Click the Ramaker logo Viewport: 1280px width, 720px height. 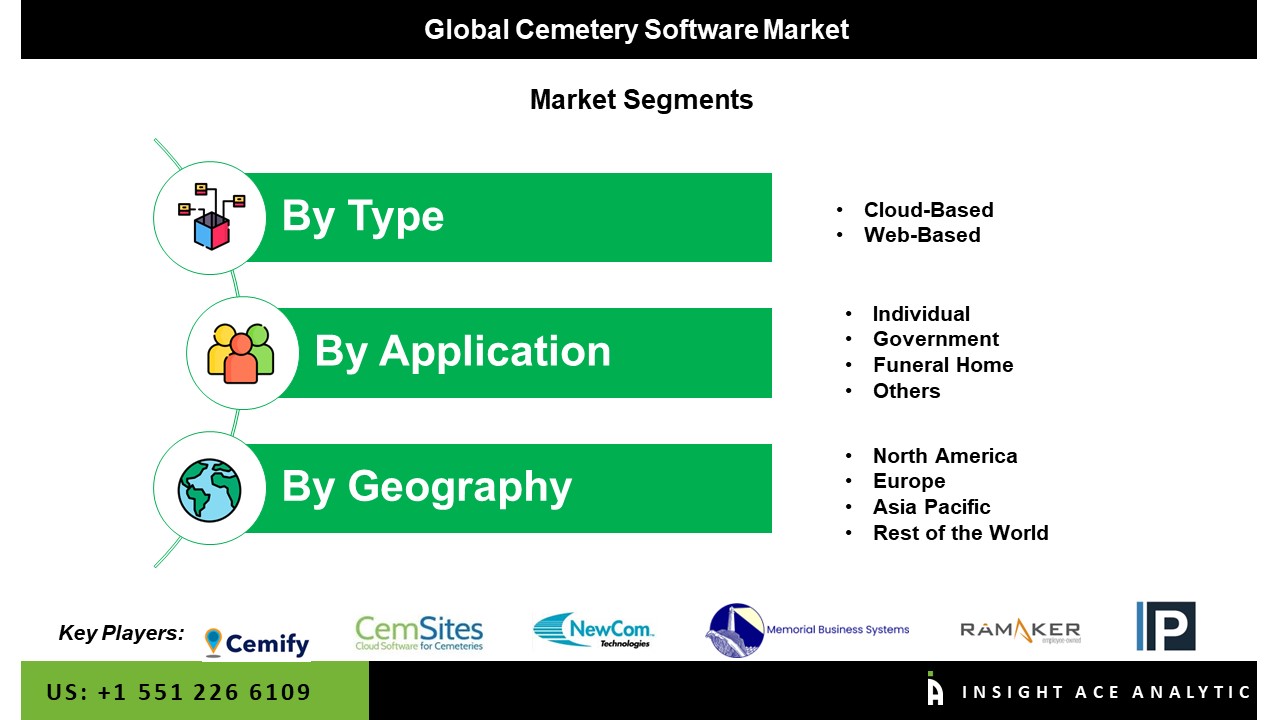point(1020,631)
